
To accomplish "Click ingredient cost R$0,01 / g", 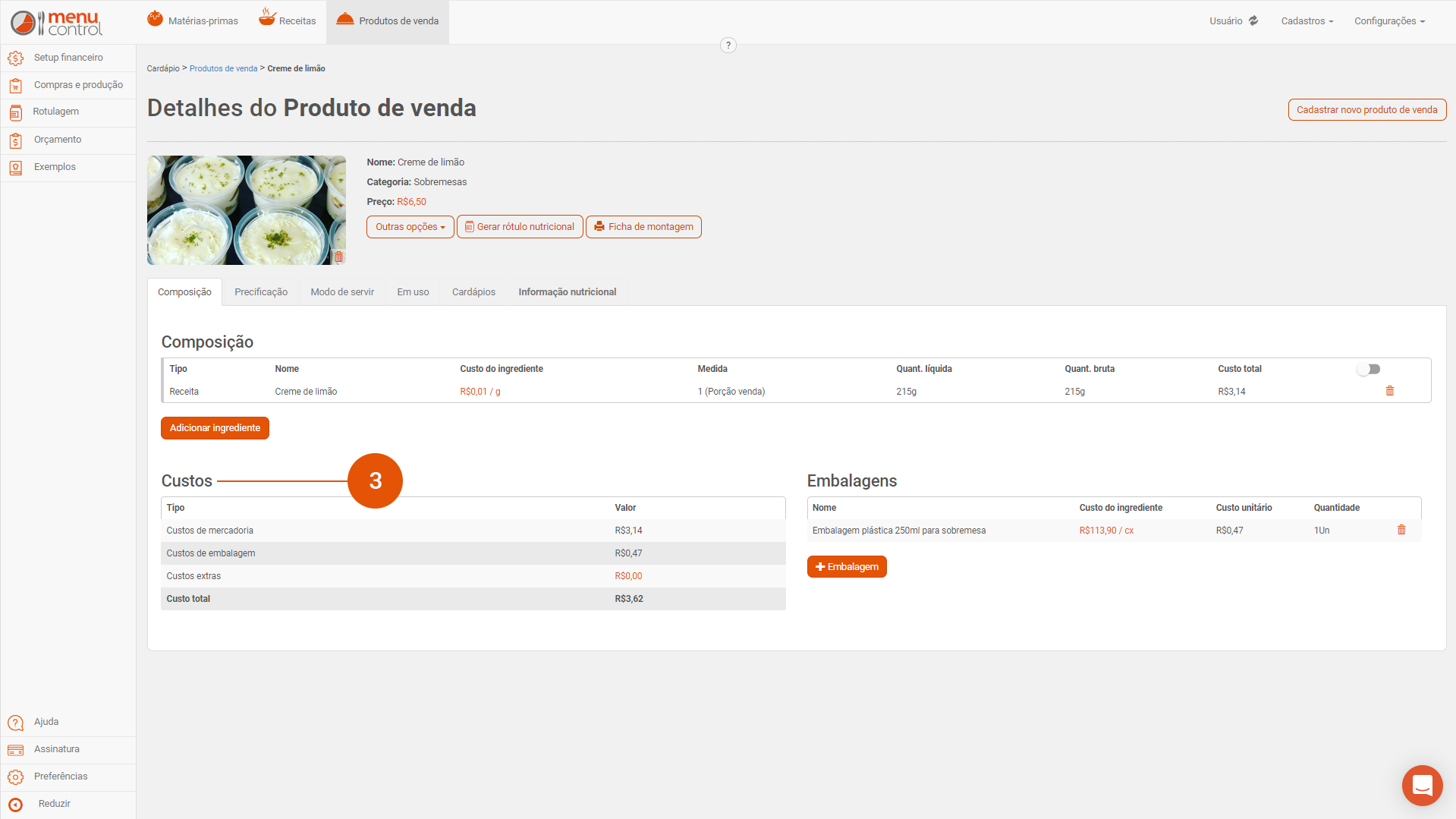I will tap(480, 392).
